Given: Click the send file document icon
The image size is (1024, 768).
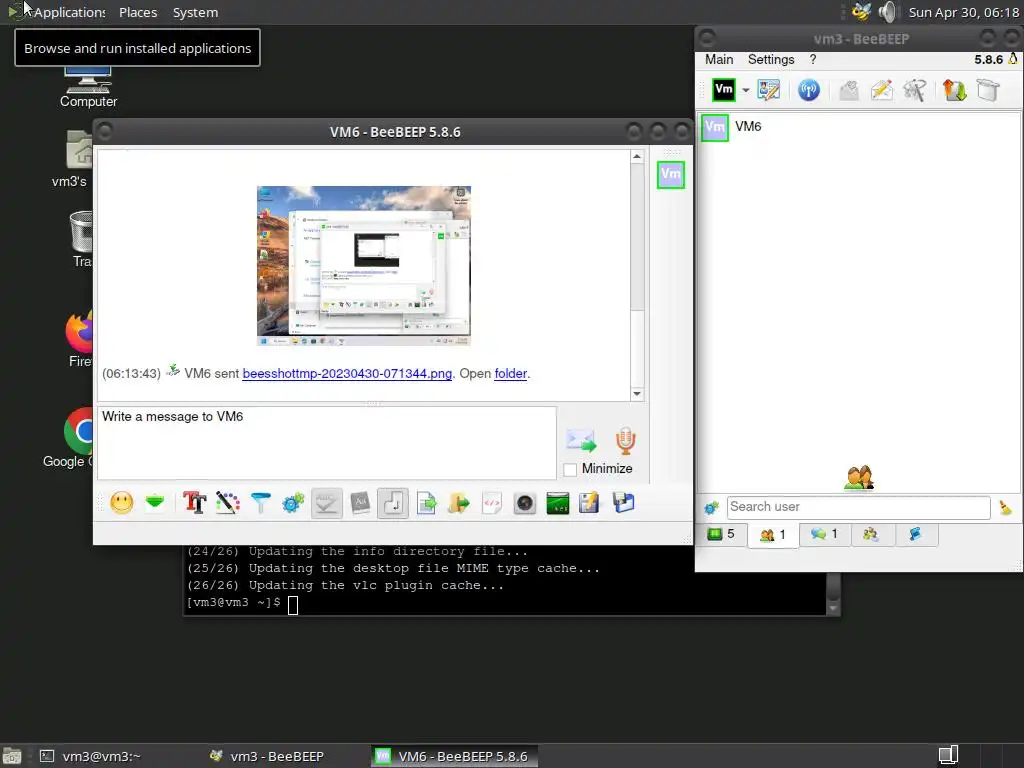Looking at the screenshot, I should pyautogui.click(x=426, y=503).
